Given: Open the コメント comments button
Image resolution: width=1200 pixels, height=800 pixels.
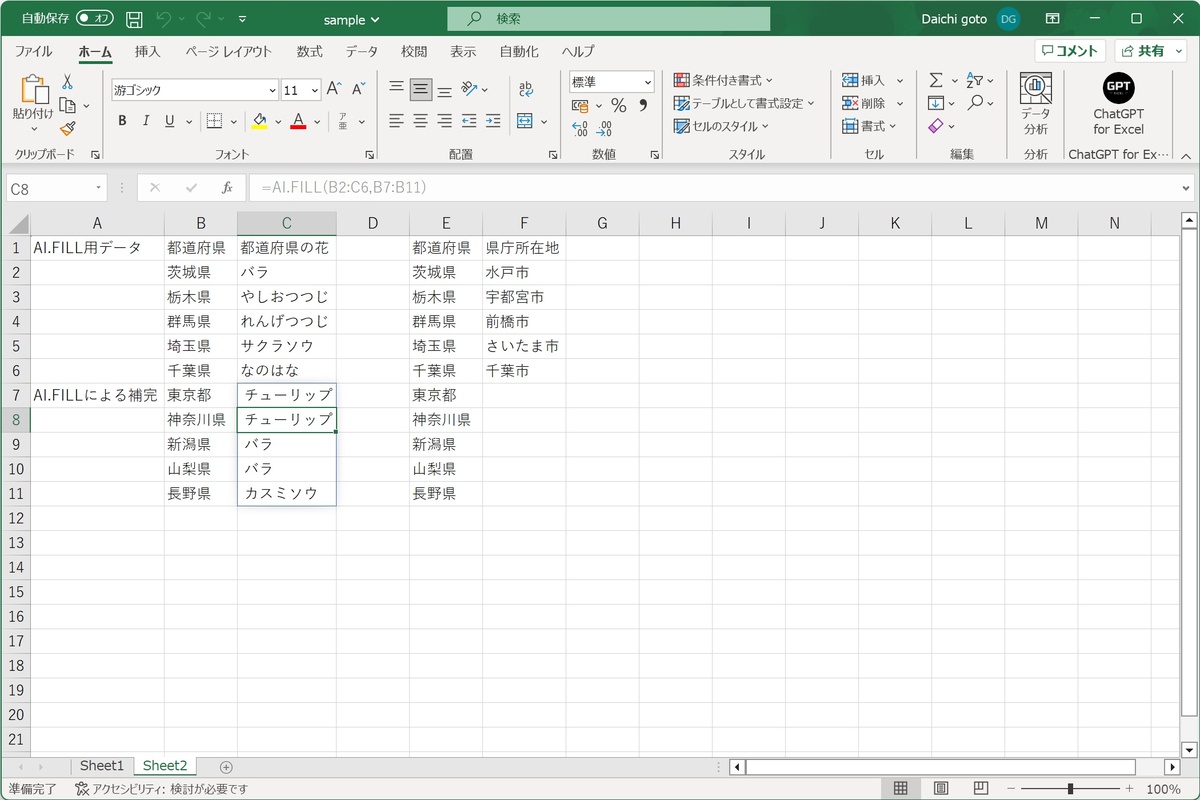Looking at the screenshot, I should pyautogui.click(x=1069, y=51).
